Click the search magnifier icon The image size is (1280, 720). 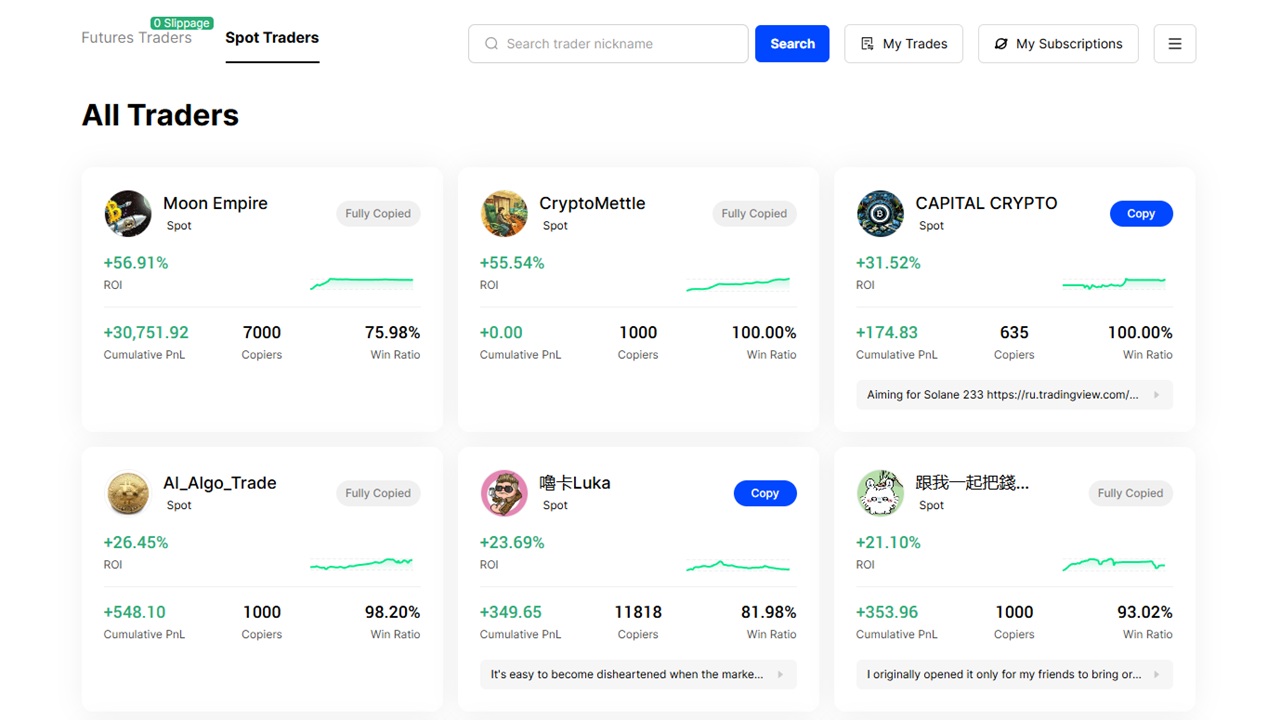491,44
